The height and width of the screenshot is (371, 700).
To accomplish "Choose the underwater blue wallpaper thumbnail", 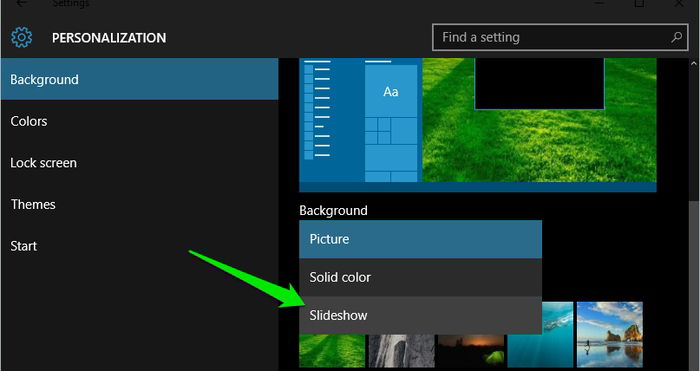I will [540, 335].
